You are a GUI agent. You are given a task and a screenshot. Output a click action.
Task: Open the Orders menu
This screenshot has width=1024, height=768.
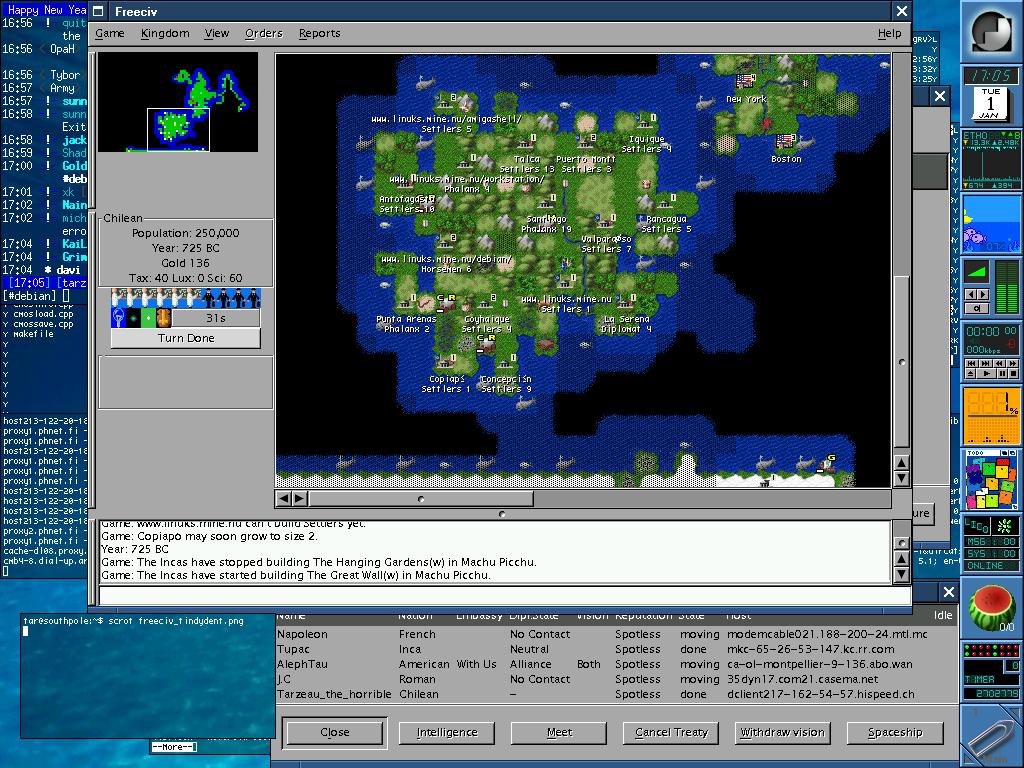coord(264,33)
